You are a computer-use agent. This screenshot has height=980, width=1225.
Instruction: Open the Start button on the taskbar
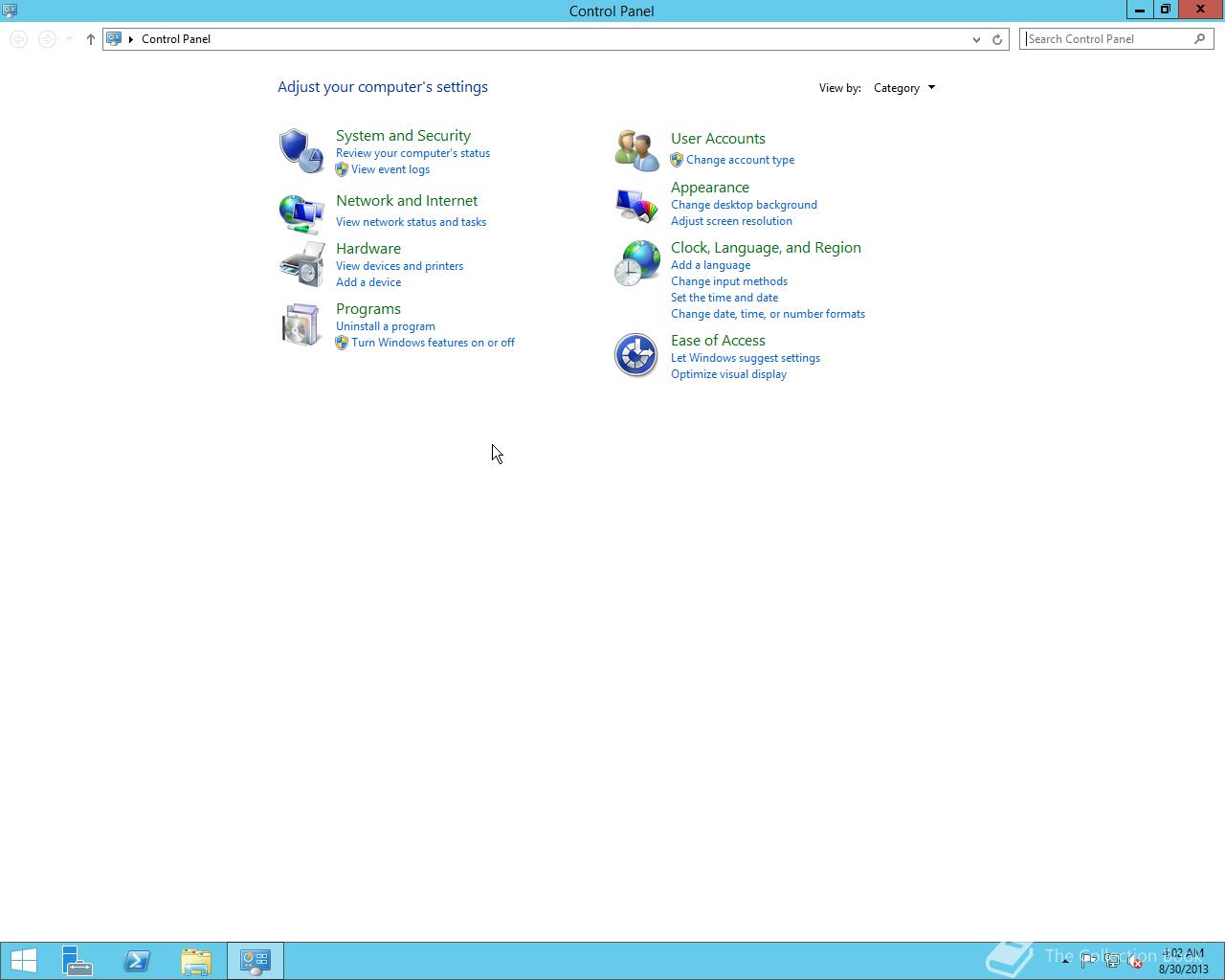[24, 961]
